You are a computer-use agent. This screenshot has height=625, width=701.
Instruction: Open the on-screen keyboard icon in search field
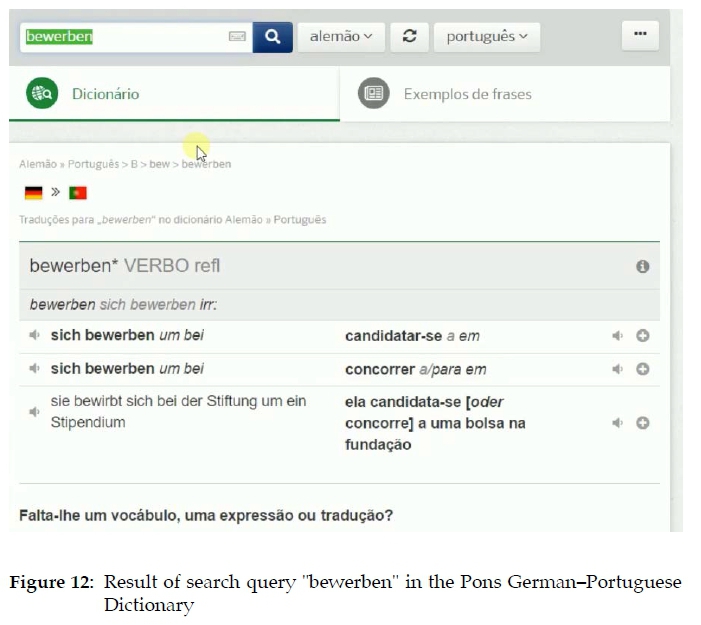(x=237, y=37)
